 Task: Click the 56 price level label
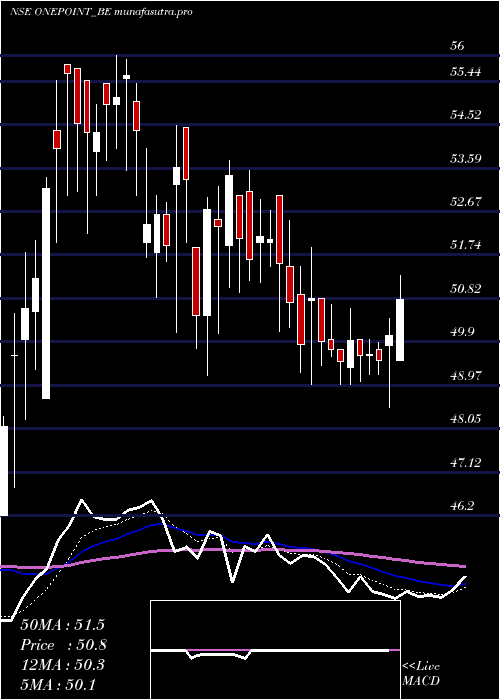pos(458,46)
